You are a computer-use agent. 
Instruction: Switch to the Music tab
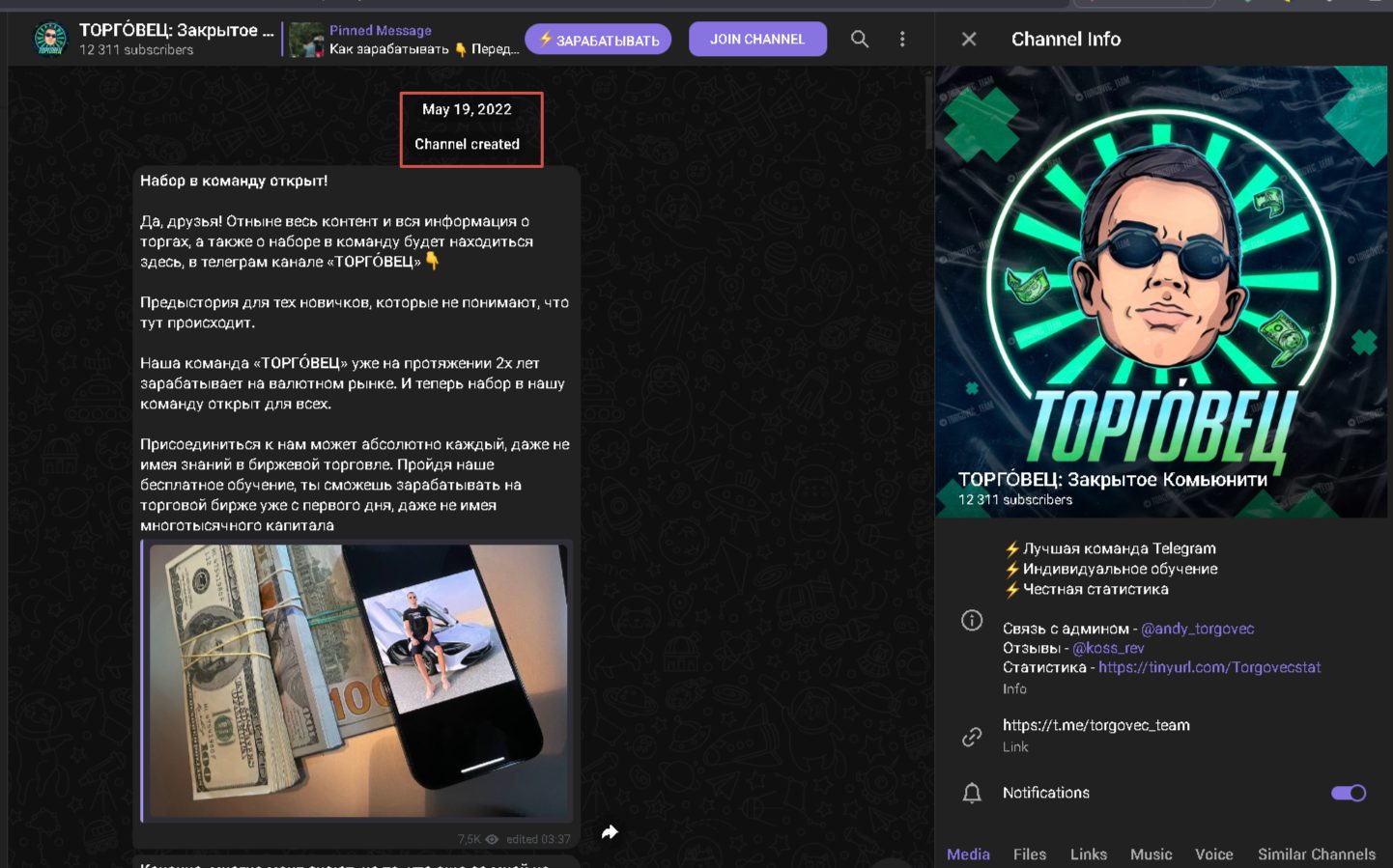click(x=1151, y=854)
